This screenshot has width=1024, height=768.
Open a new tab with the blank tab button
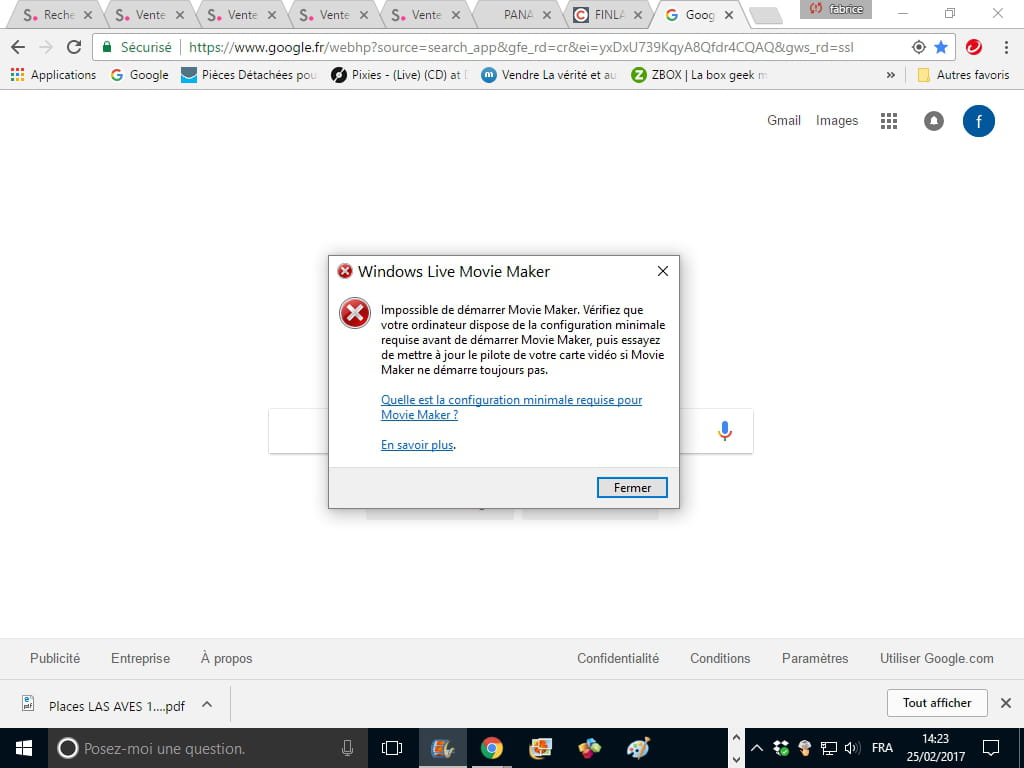pyautogui.click(x=765, y=16)
